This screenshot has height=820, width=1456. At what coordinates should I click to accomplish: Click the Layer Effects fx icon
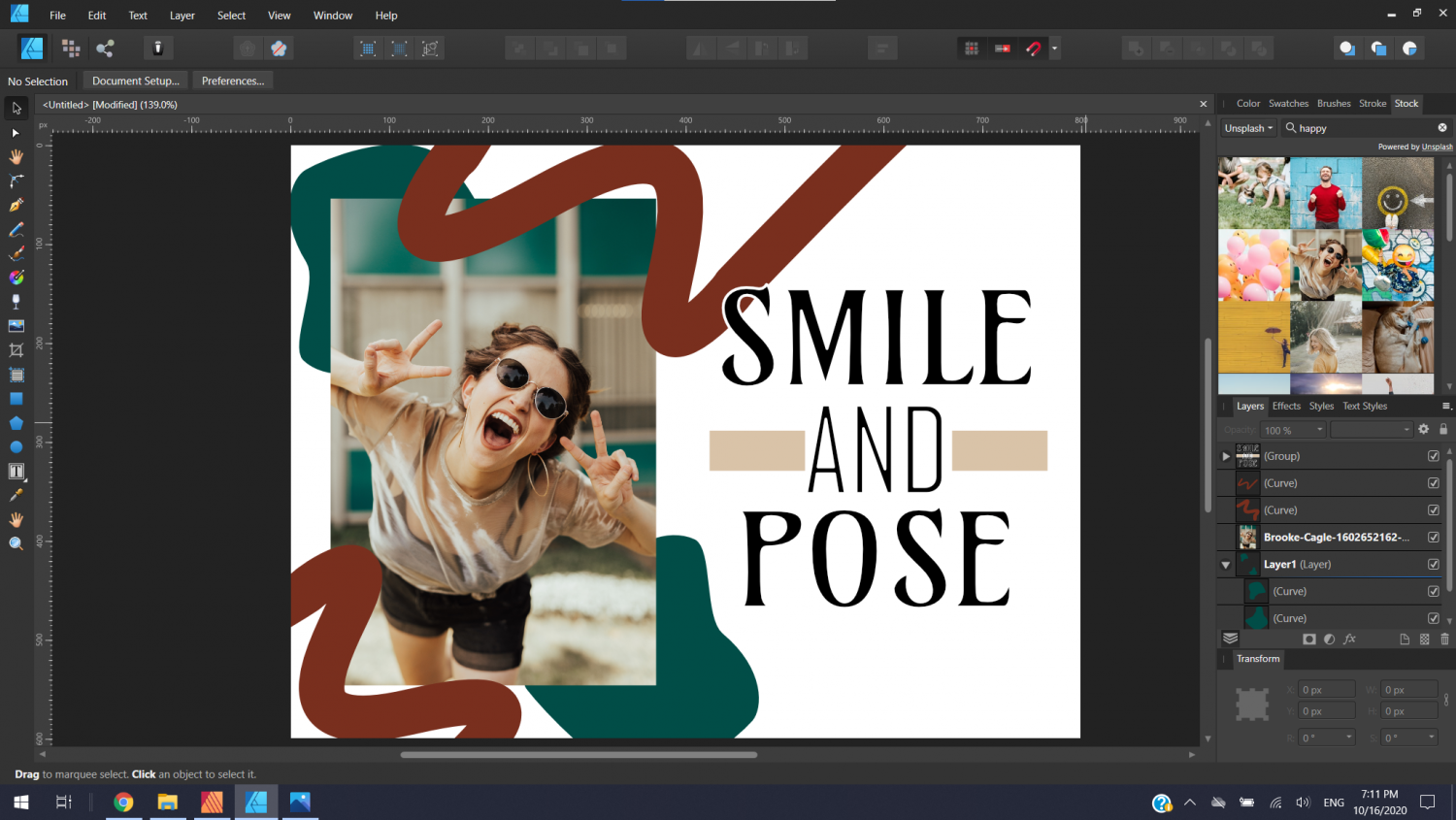(x=1349, y=639)
